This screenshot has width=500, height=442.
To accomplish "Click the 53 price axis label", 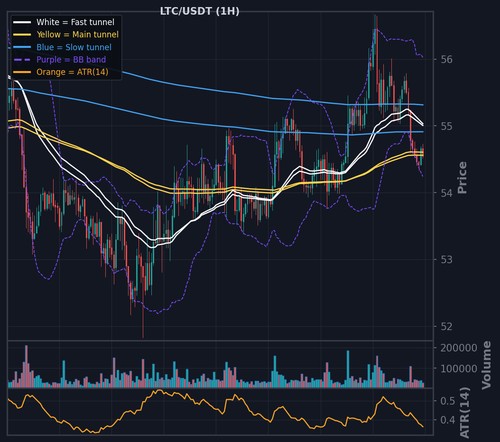I will (x=447, y=259).
